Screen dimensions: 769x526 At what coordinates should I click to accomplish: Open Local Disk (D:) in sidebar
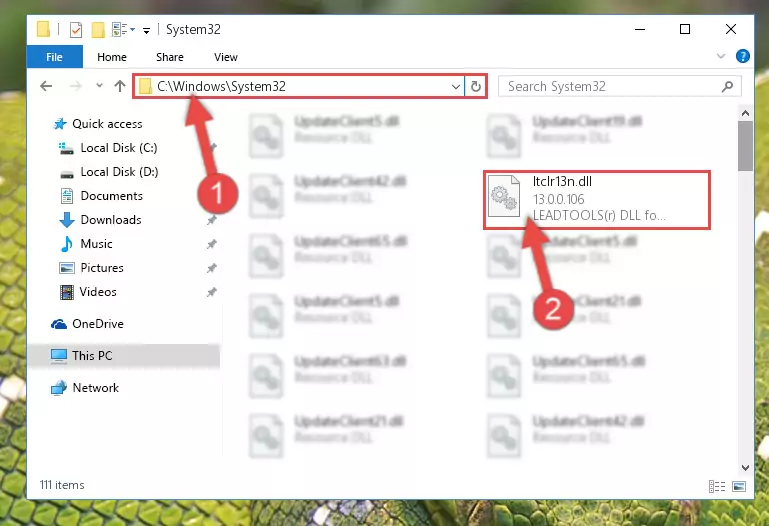[119, 172]
